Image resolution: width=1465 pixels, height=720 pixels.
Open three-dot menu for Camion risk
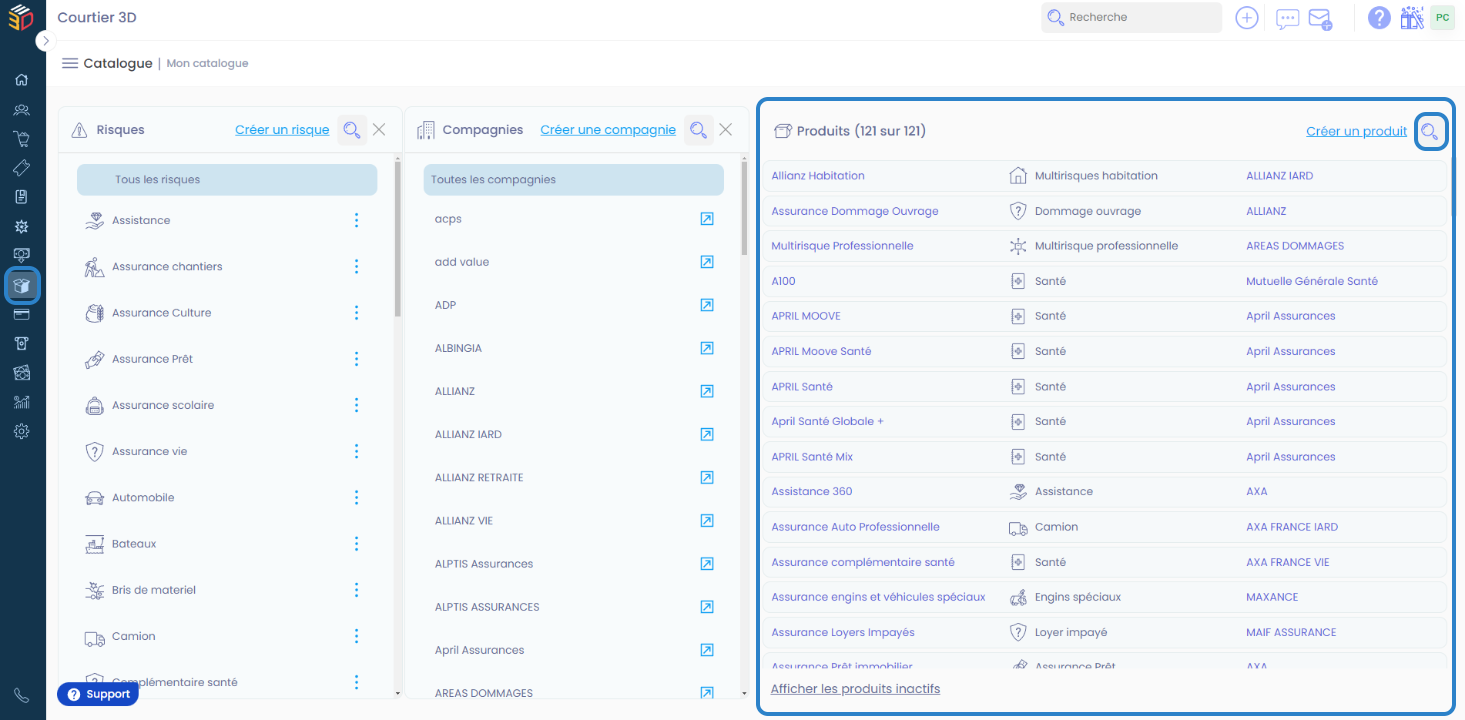click(x=357, y=636)
